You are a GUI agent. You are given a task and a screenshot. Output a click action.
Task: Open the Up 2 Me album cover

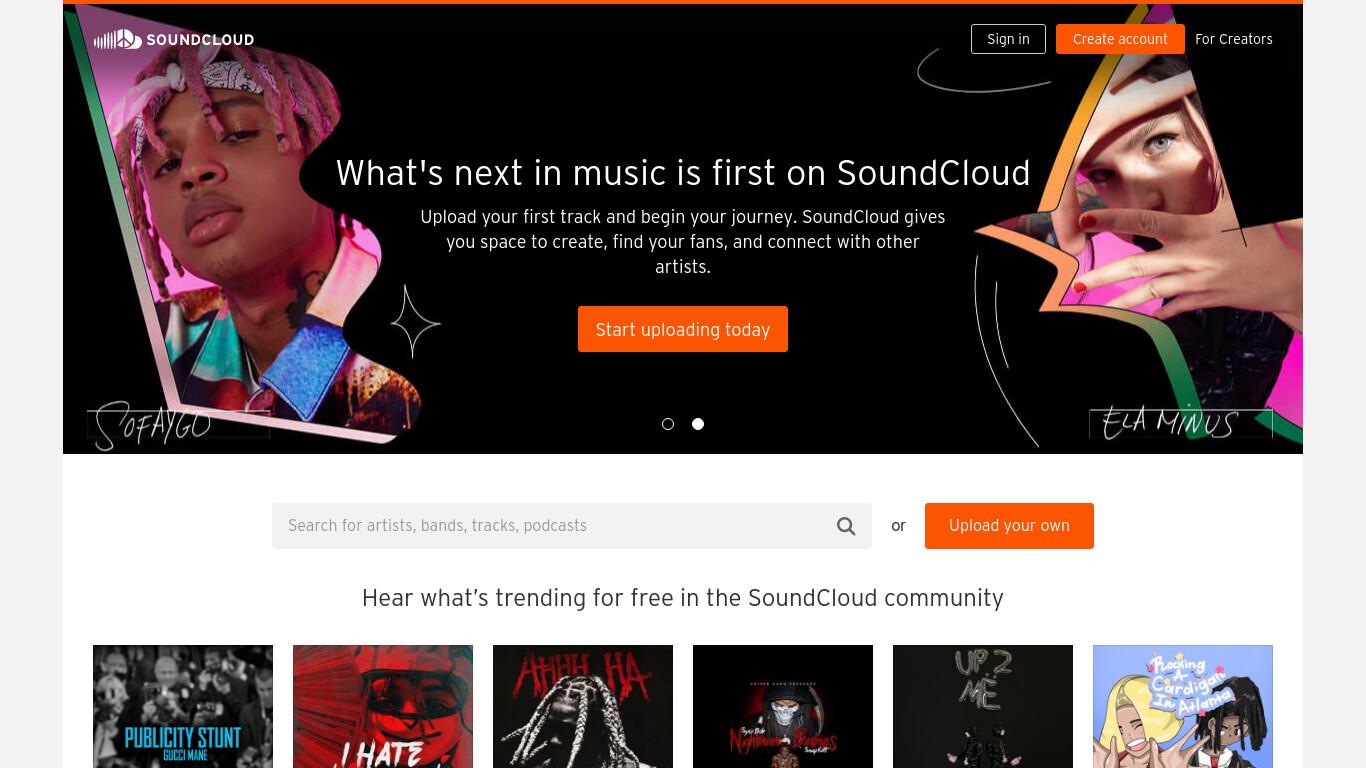click(983, 706)
